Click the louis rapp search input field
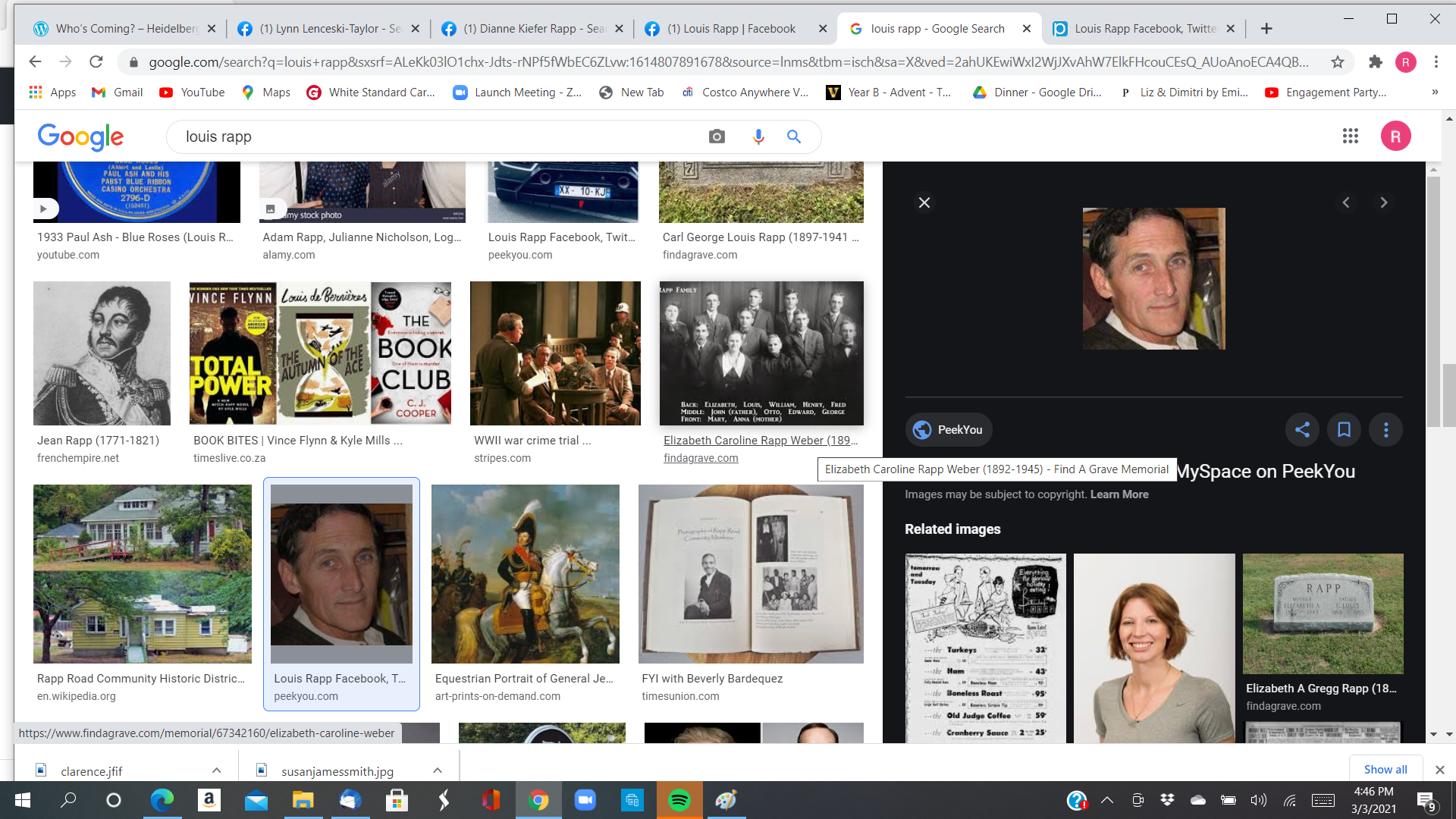Viewport: 1456px width, 819px height. click(x=440, y=136)
